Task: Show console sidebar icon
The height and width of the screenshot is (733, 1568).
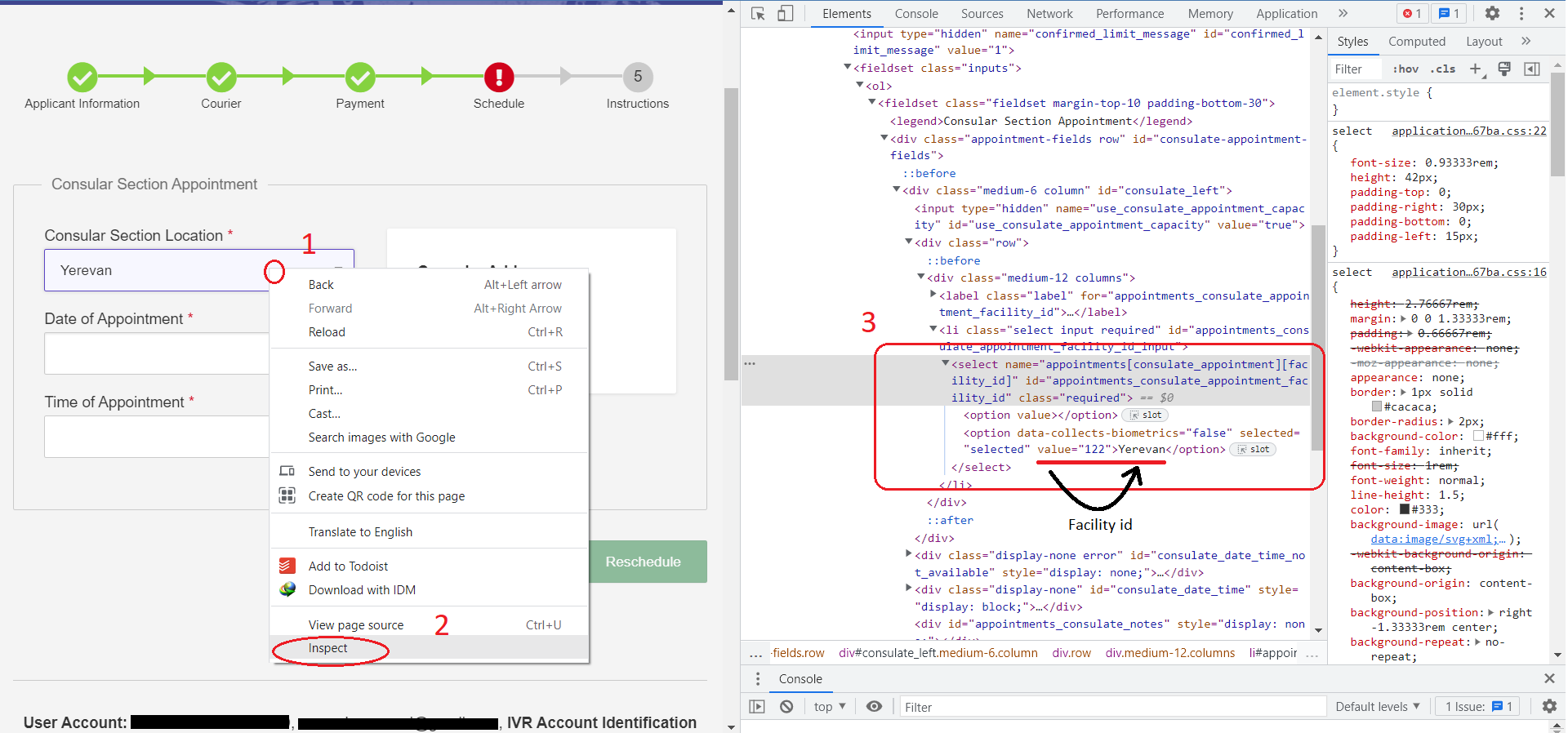Action: click(x=757, y=706)
